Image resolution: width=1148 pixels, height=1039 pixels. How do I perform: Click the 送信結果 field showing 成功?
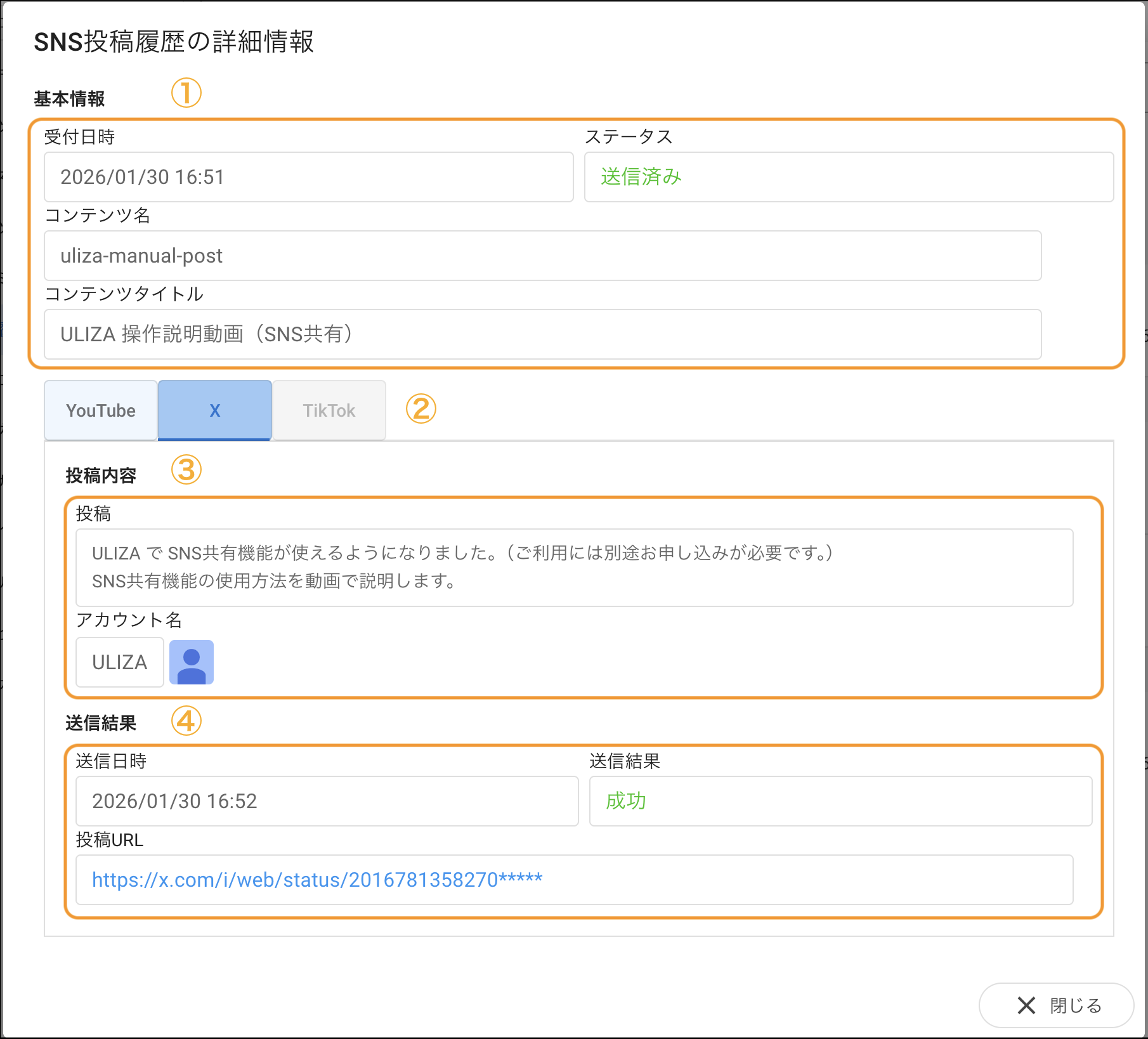(840, 801)
